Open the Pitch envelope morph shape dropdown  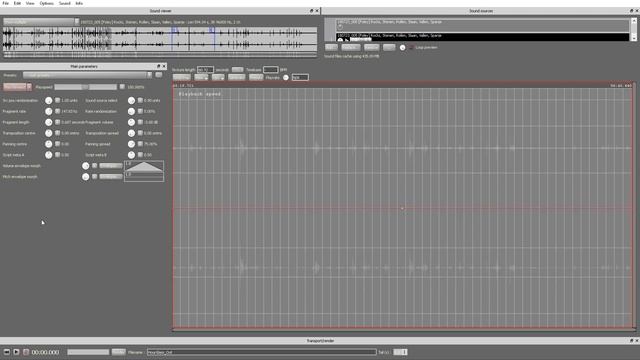tap(111, 177)
